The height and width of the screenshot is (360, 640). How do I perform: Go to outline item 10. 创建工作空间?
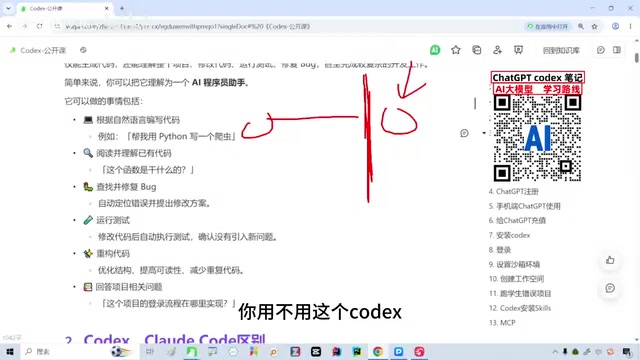pos(516,279)
